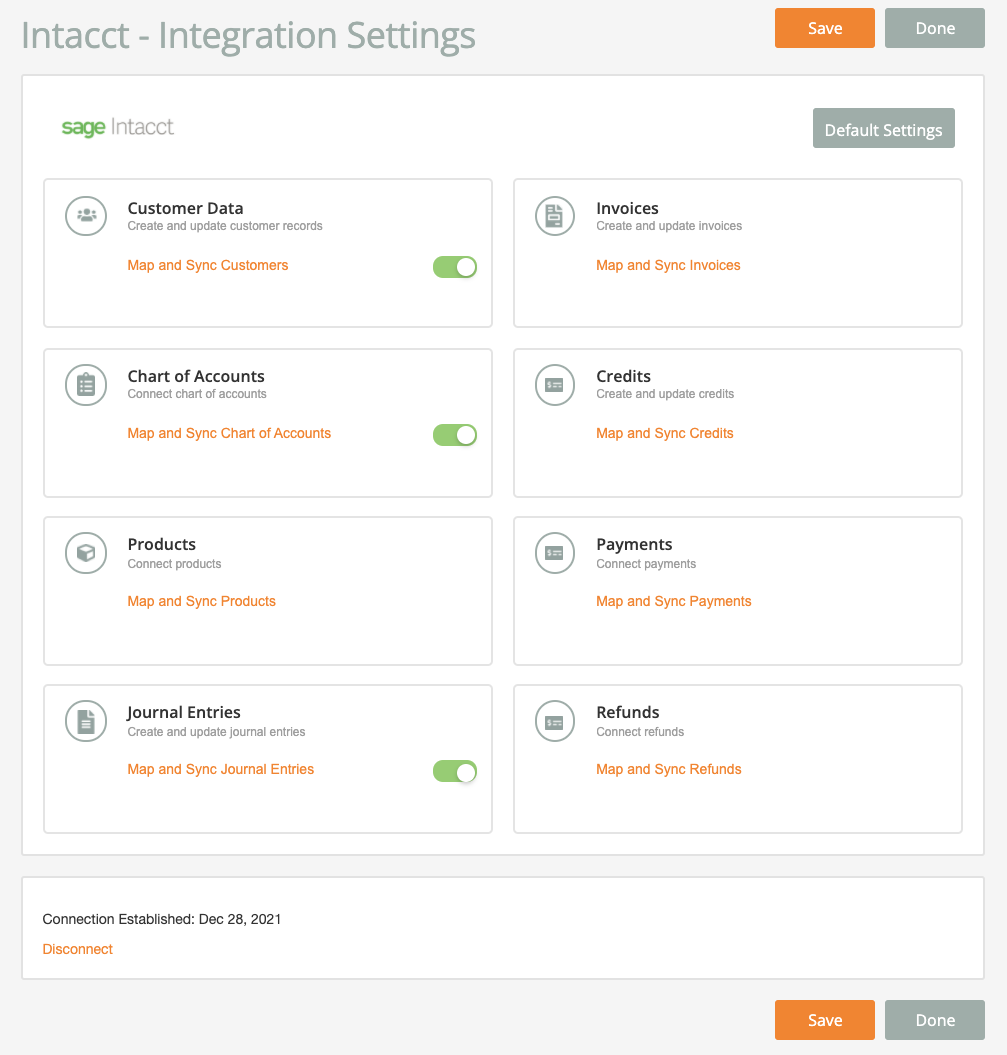
Task: Open Map and Sync Journal Entries link
Action: [221, 769]
